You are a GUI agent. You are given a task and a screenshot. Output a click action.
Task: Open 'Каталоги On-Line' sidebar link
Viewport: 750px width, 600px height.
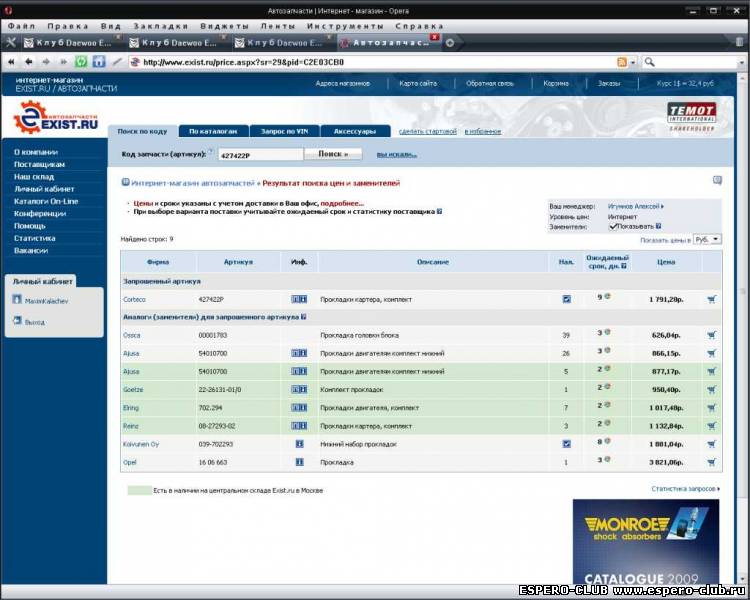(46, 201)
